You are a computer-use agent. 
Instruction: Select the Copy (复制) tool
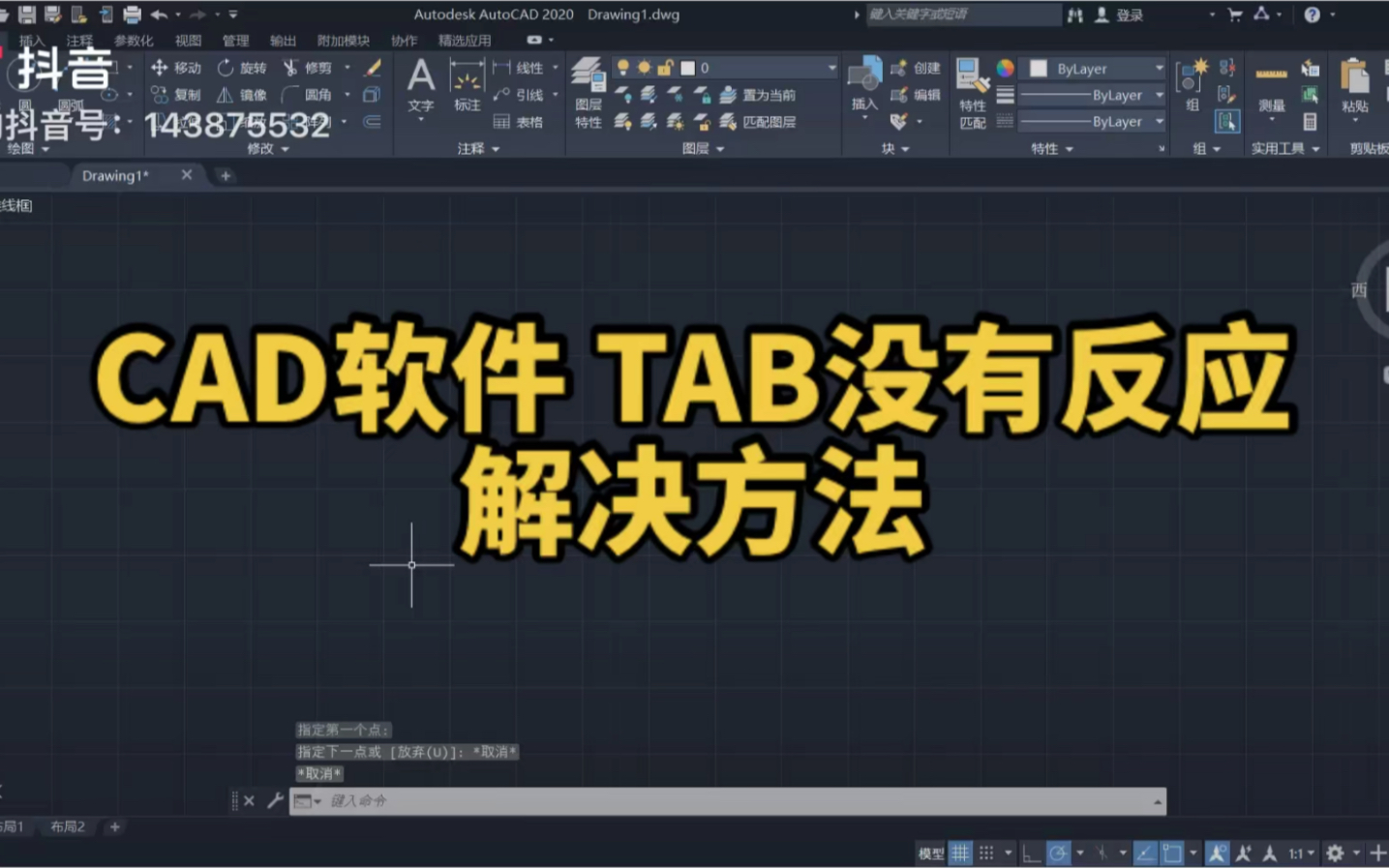pyautogui.click(x=175, y=95)
